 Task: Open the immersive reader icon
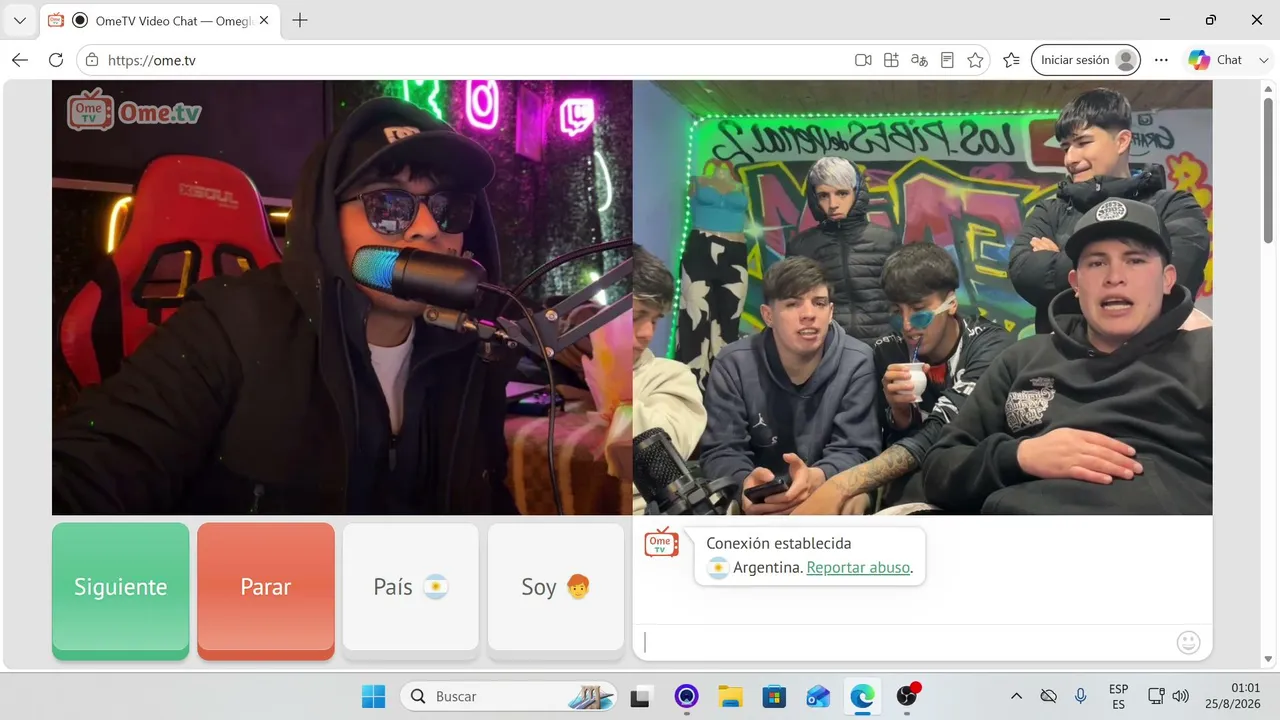pyautogui.click(x=947, y=60)
